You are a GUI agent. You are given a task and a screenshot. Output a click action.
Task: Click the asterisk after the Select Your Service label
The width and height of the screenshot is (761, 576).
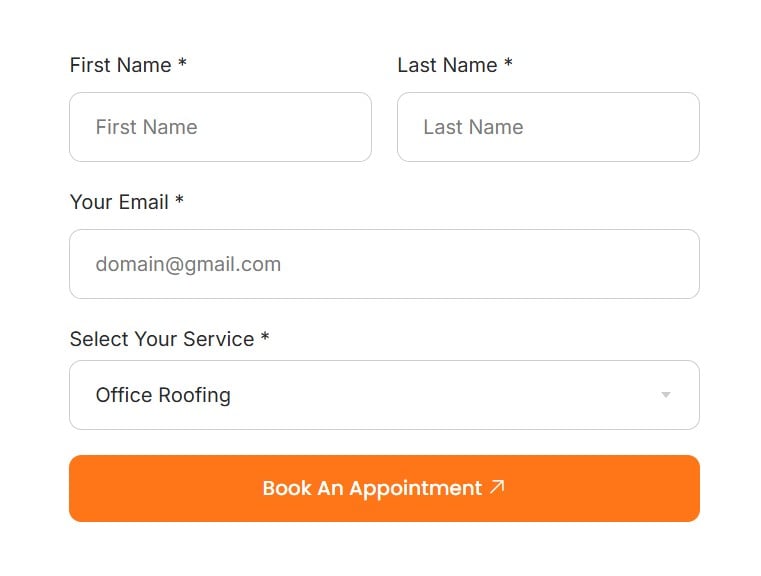[265, 336]
